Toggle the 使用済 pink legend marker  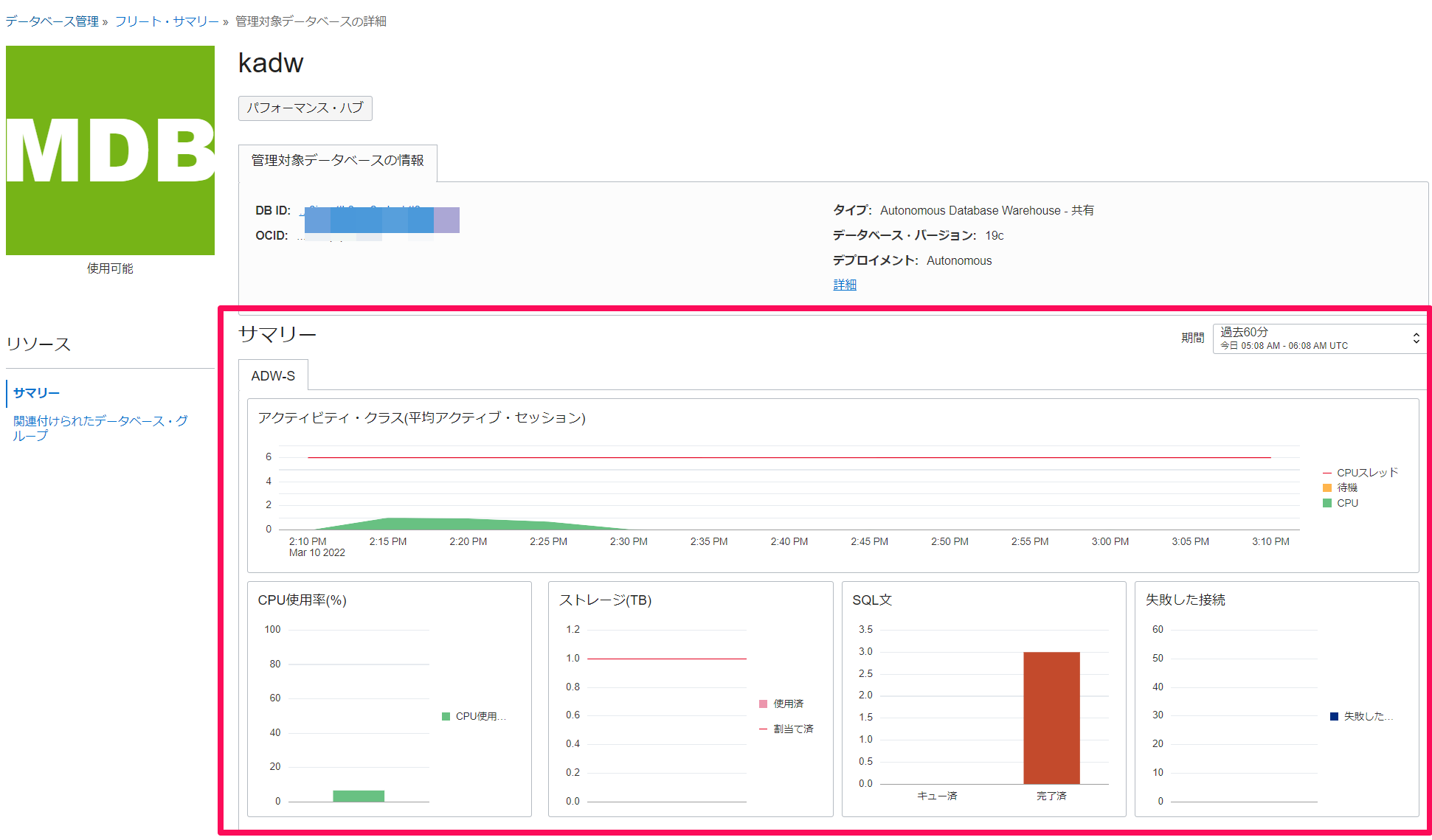point(763,704)
